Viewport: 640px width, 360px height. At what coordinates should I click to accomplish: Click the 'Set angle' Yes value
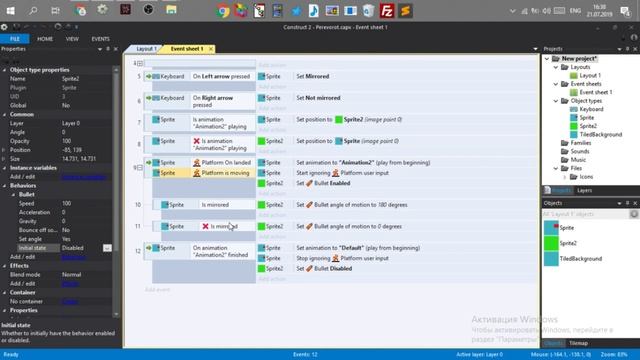(66, 239)
